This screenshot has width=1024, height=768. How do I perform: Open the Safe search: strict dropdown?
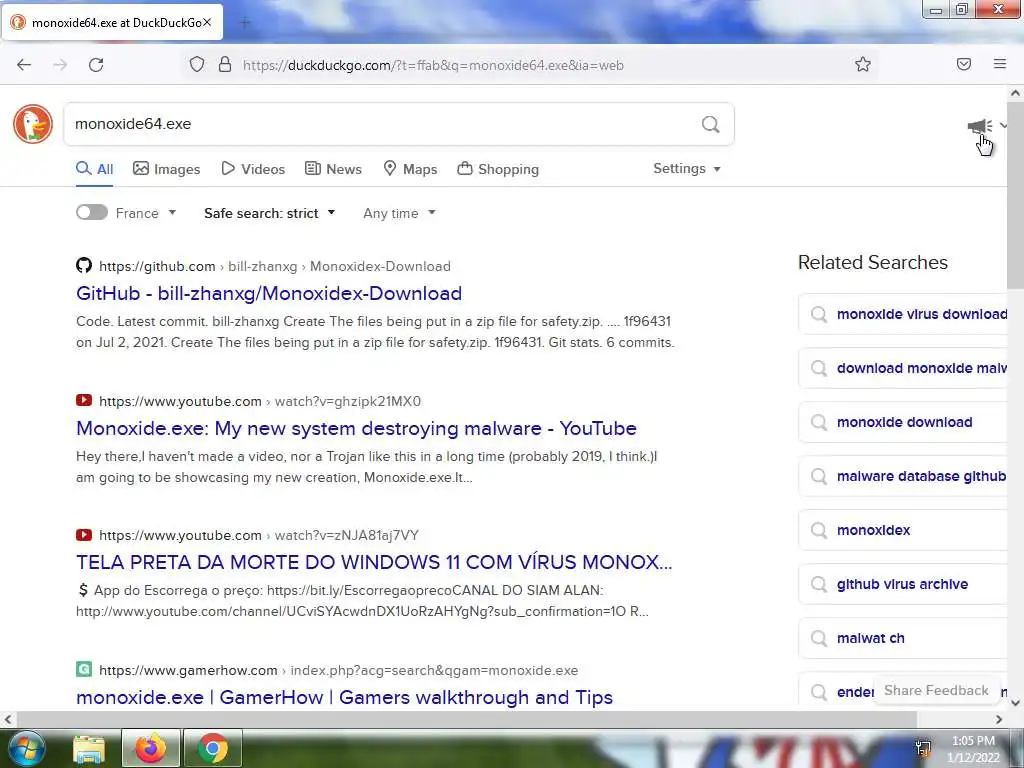click(x=269, y=213)
